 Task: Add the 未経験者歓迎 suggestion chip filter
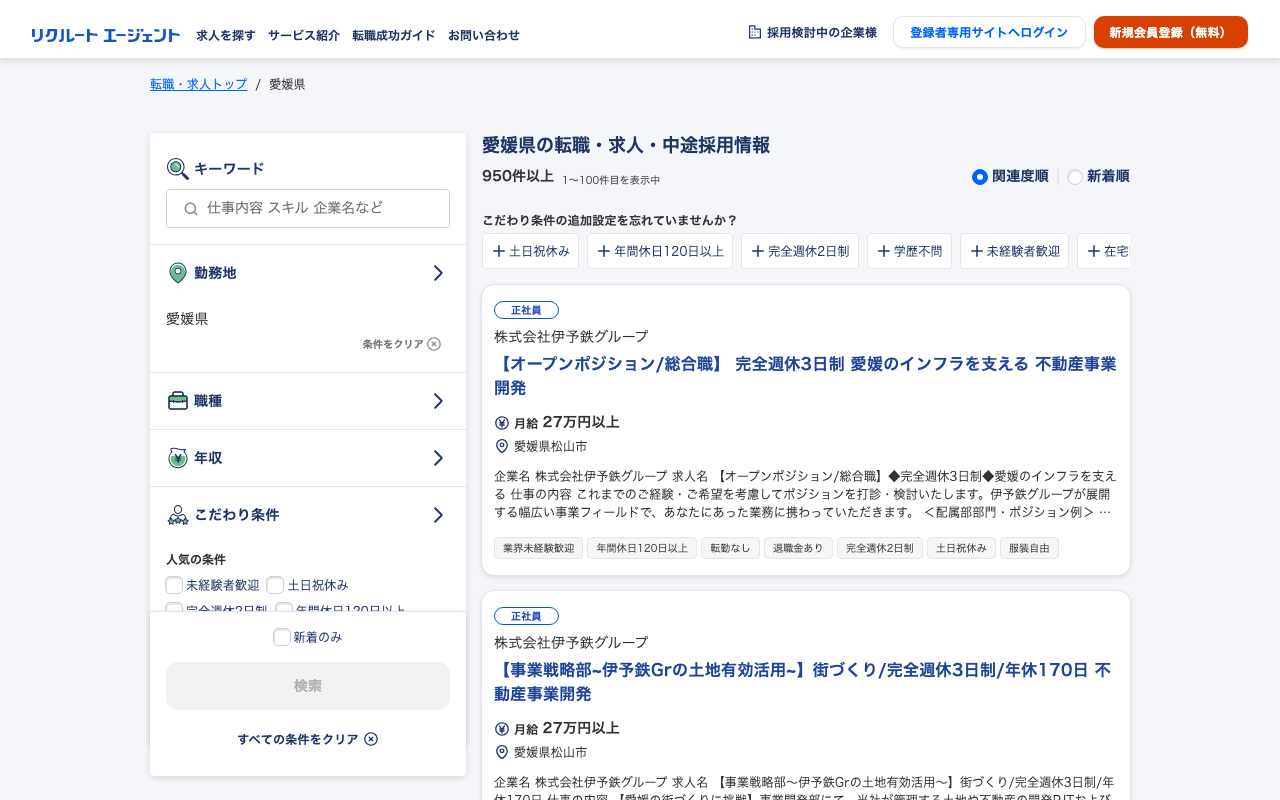tap(1014, 251)
